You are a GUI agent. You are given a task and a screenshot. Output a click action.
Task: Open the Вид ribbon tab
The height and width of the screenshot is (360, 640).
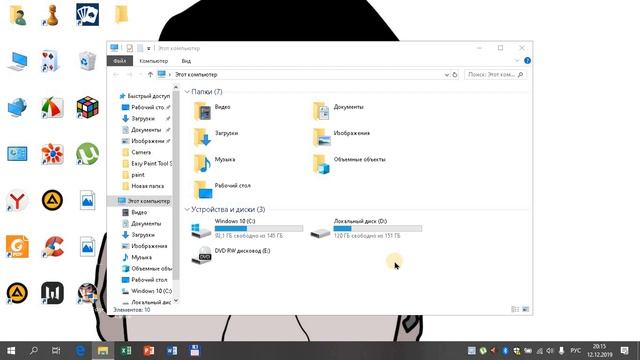pyautogui.click(x=186, y=61)
